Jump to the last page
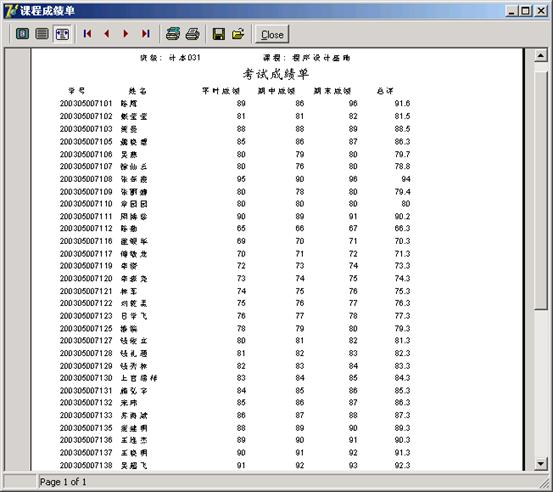 click(145, 34)
